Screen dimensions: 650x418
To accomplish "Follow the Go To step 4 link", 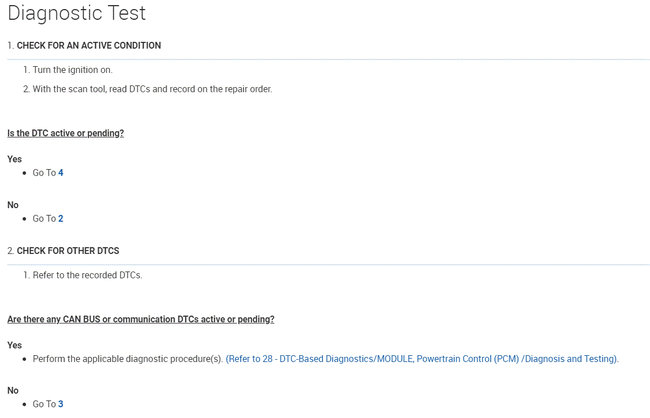I will (60, 173).
